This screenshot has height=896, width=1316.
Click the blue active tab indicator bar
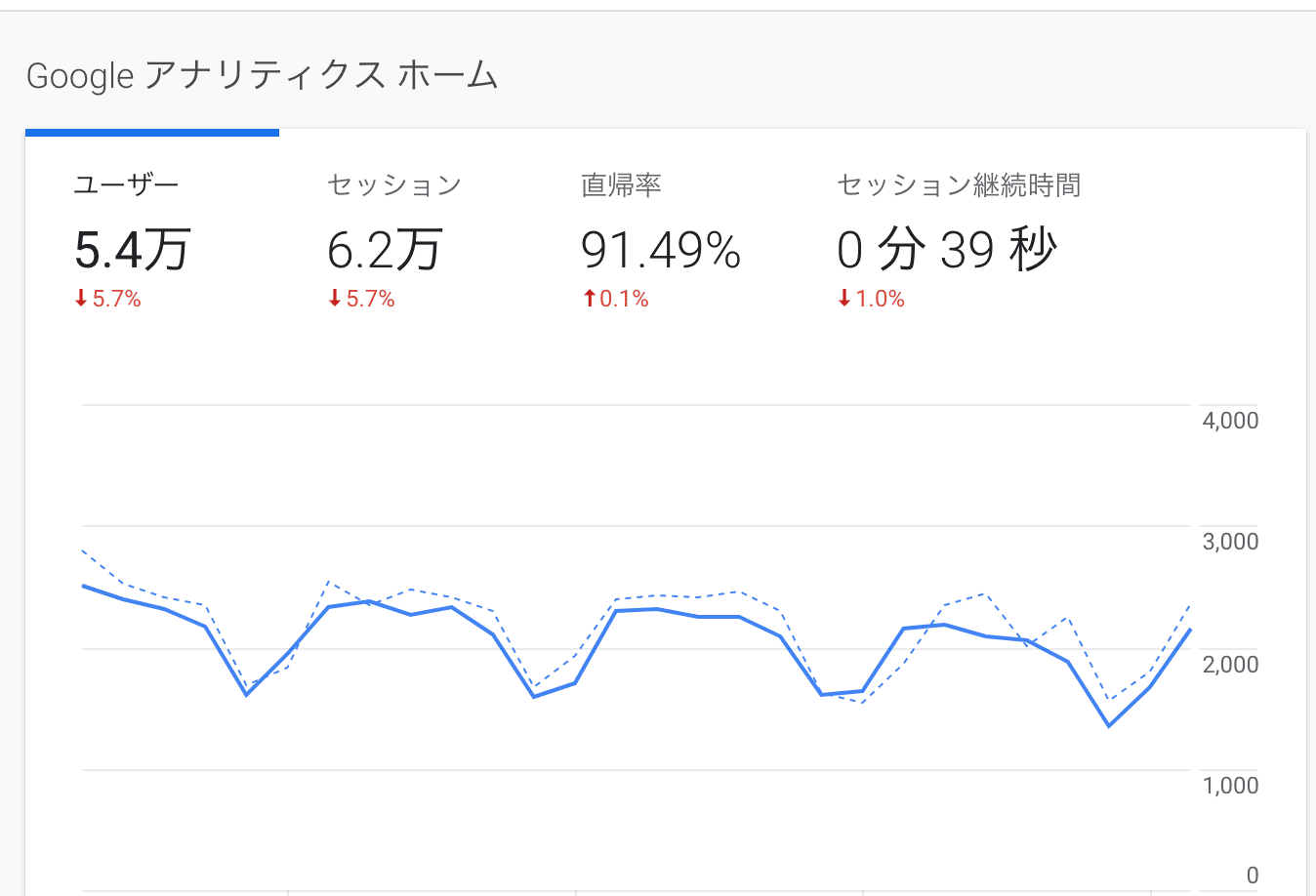tap(152, 132)
